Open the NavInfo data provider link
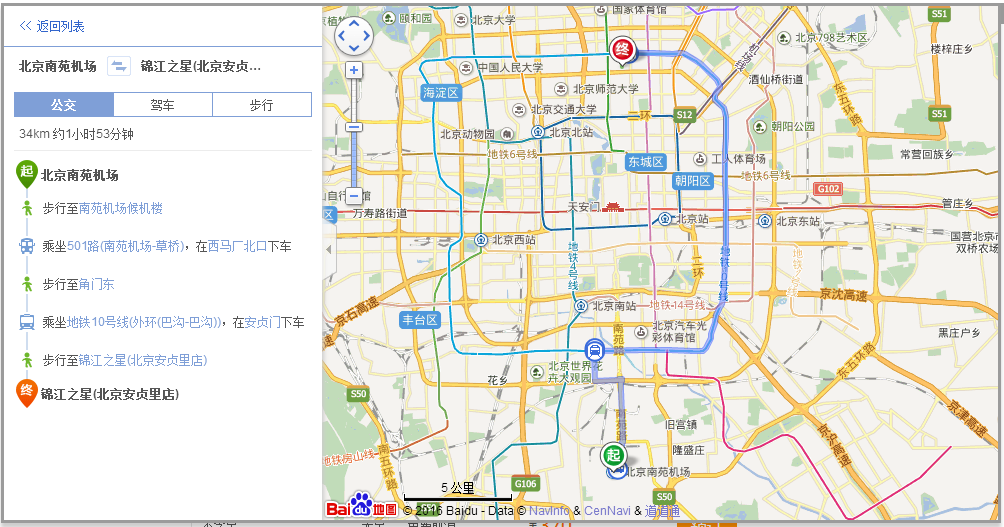 point(549,511)
